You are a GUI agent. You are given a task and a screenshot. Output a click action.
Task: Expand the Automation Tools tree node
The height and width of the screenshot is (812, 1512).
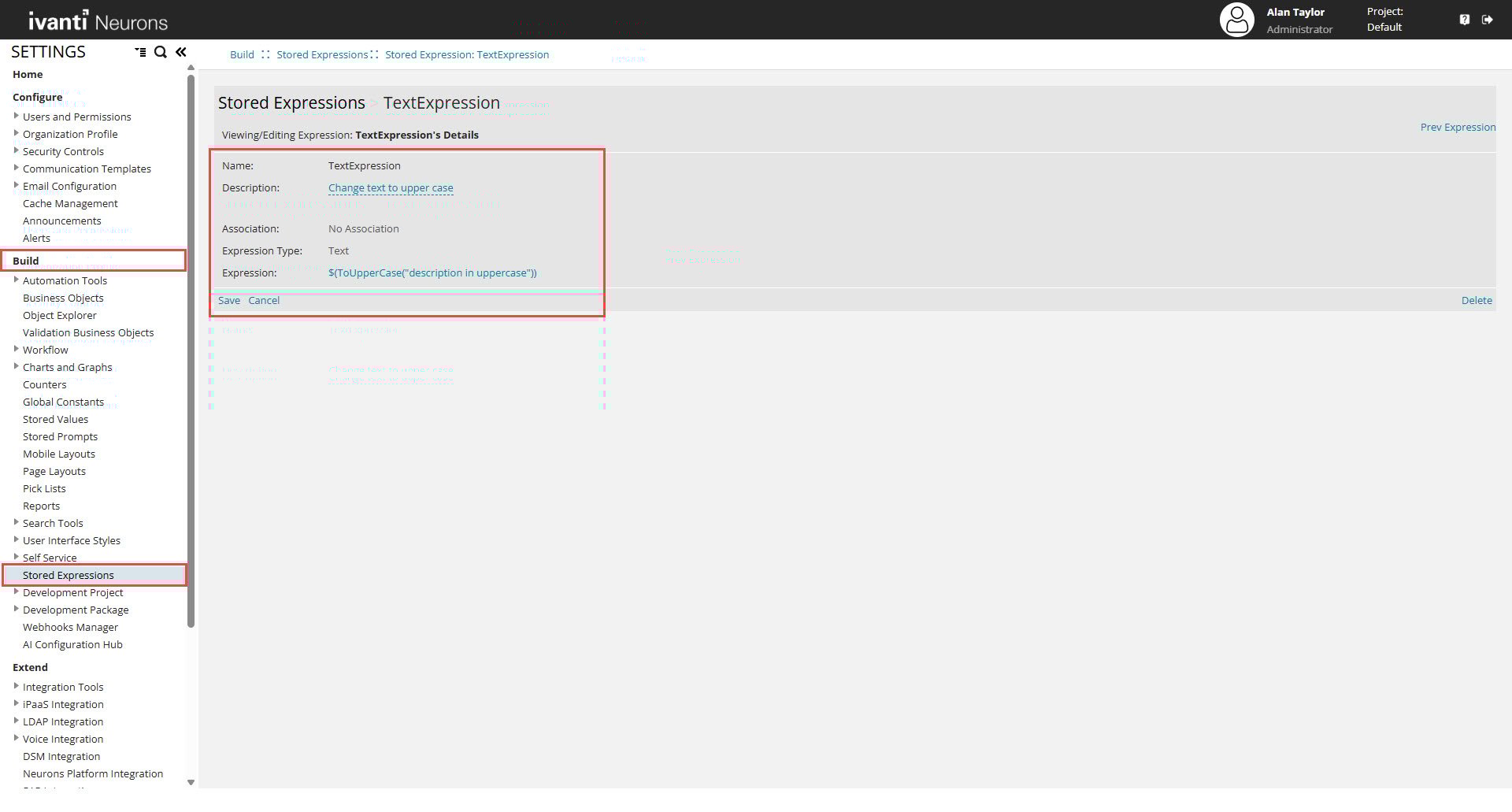(x=17, y=280)
